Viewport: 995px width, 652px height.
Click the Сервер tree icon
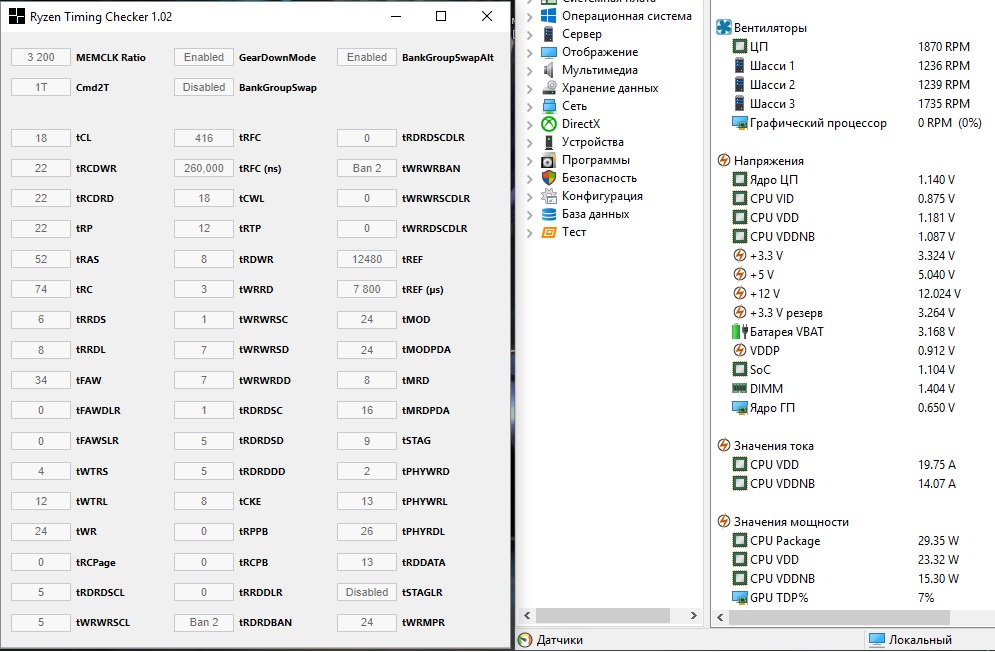(548, 34)
